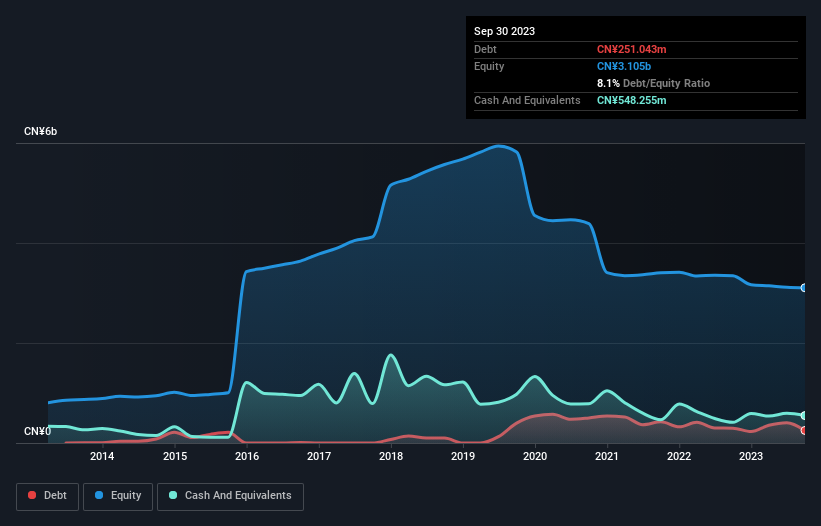Click Cash And Equivalents label in tooltip

[527, 100]
